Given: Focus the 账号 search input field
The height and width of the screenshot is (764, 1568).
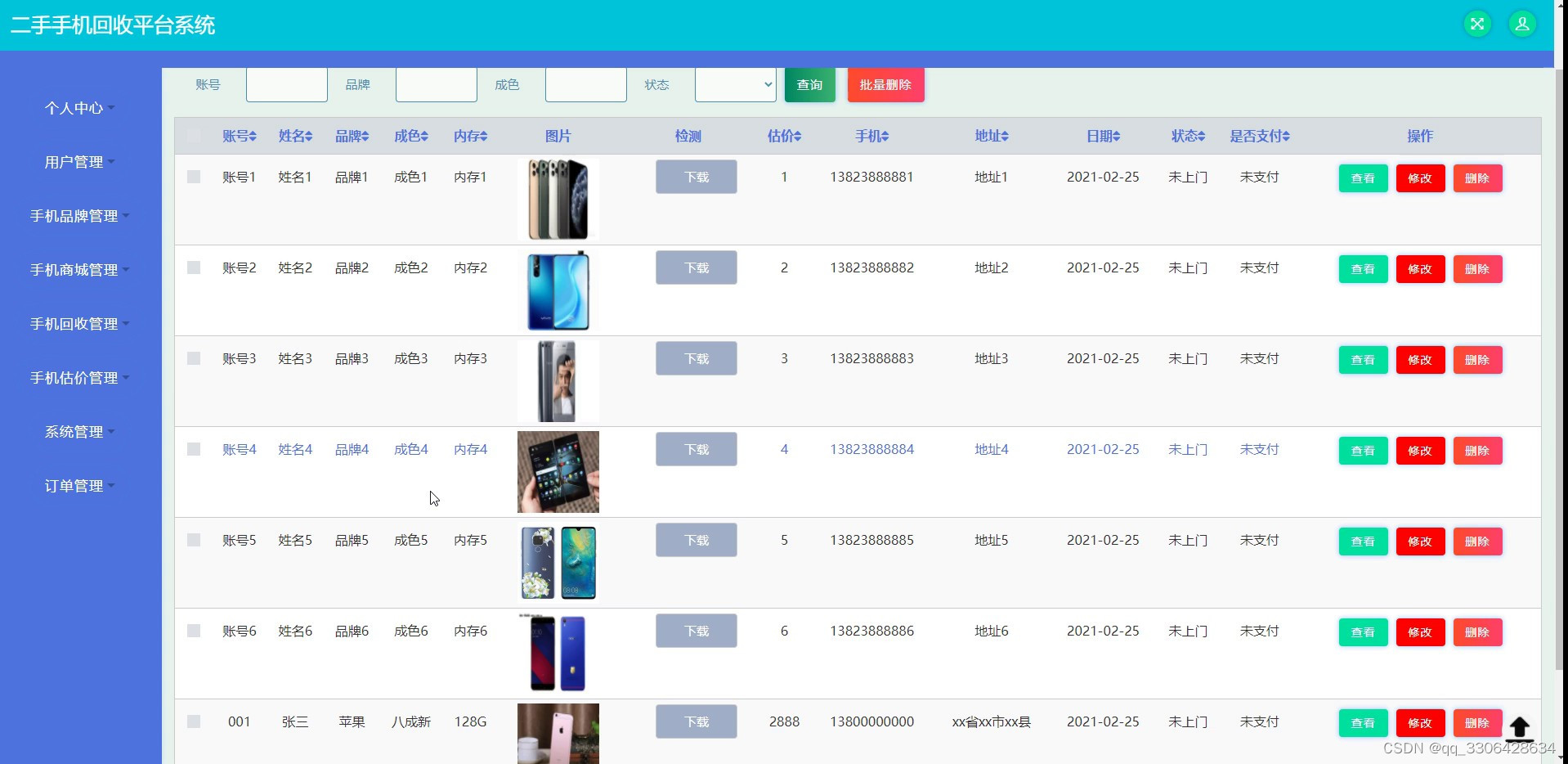Looking at the screenshot, I should (x=287, y=85).
